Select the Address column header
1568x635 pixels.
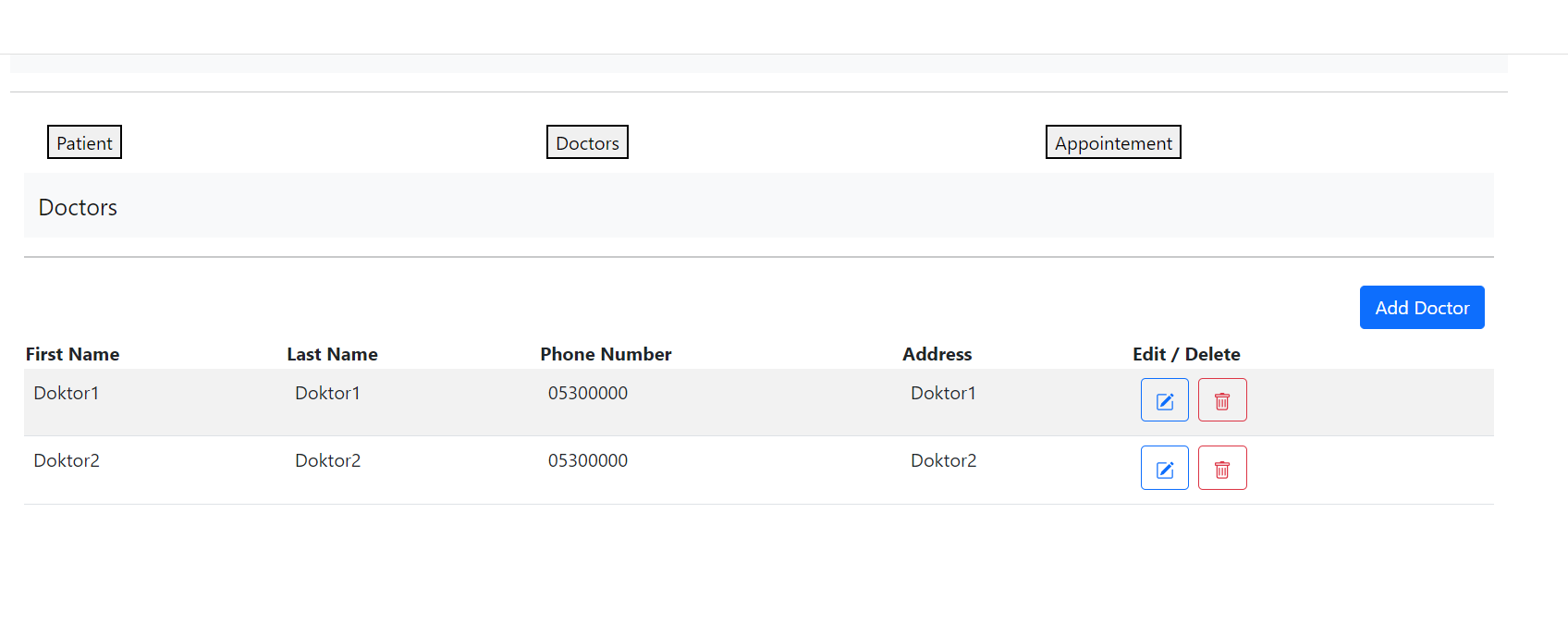click(937, 354)
